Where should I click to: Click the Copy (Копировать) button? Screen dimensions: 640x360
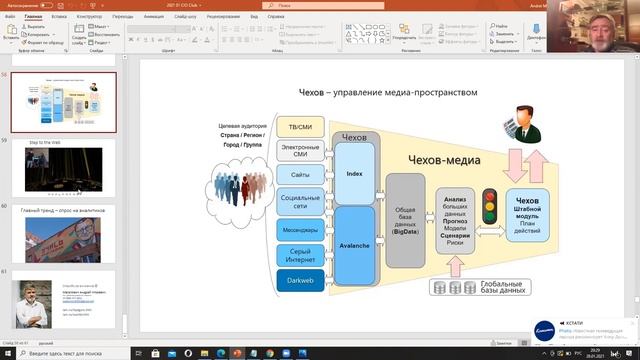coord(36,34)
